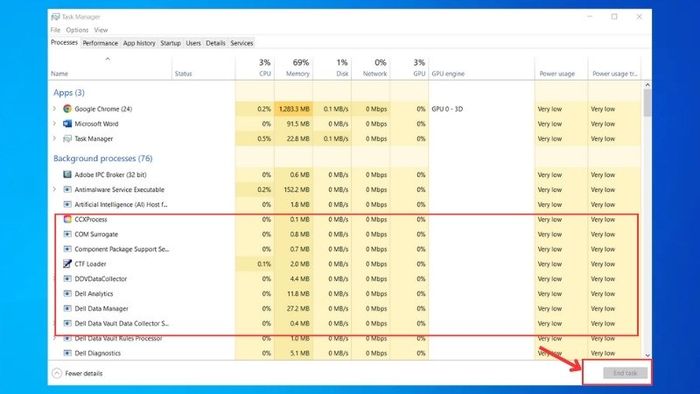Click the Task Manager title bar icon

tap(55, 17)
